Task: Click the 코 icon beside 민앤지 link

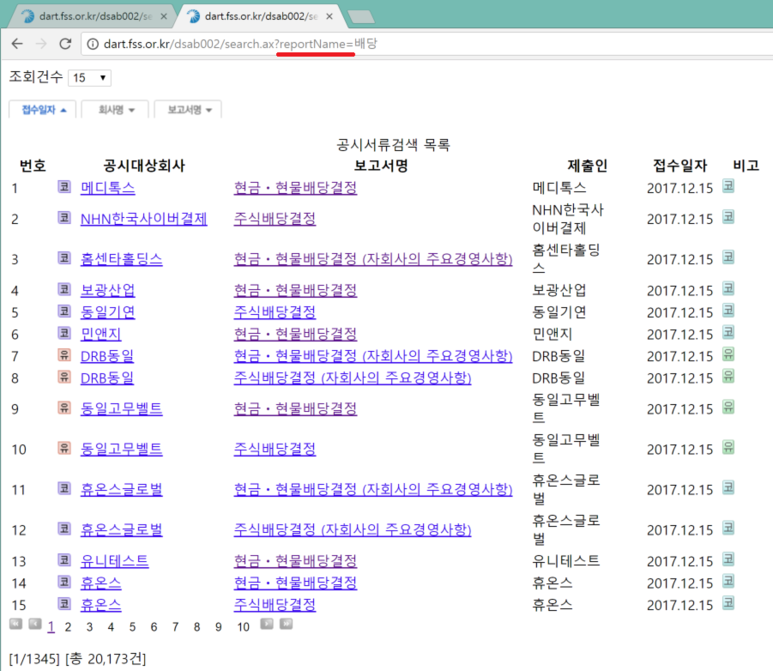Action: (x=64, y=333)
